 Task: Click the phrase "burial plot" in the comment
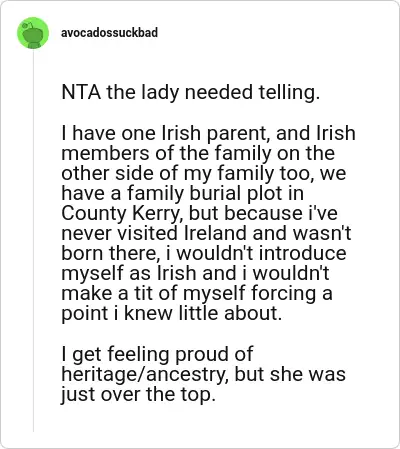point(236,193)
